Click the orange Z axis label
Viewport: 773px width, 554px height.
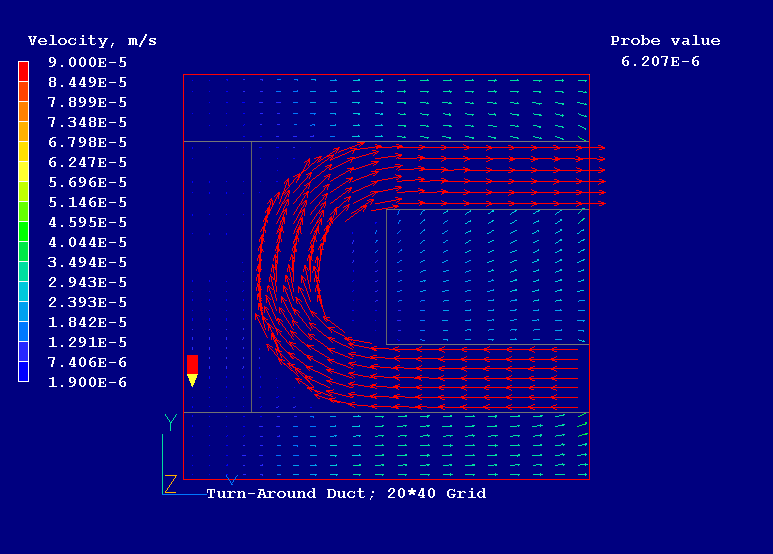coord(170,484)
